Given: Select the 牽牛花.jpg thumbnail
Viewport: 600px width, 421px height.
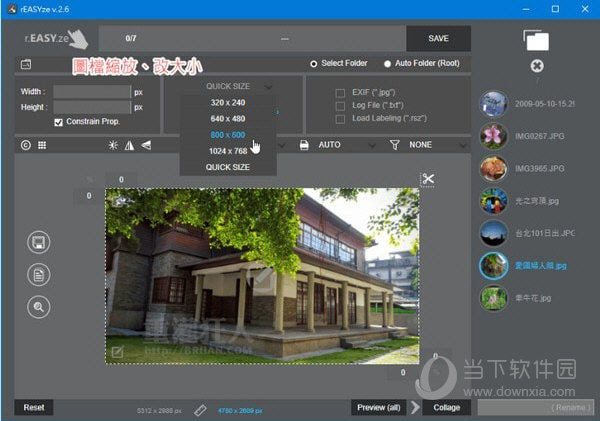Looking at the screenshot, I should (494, 298).
